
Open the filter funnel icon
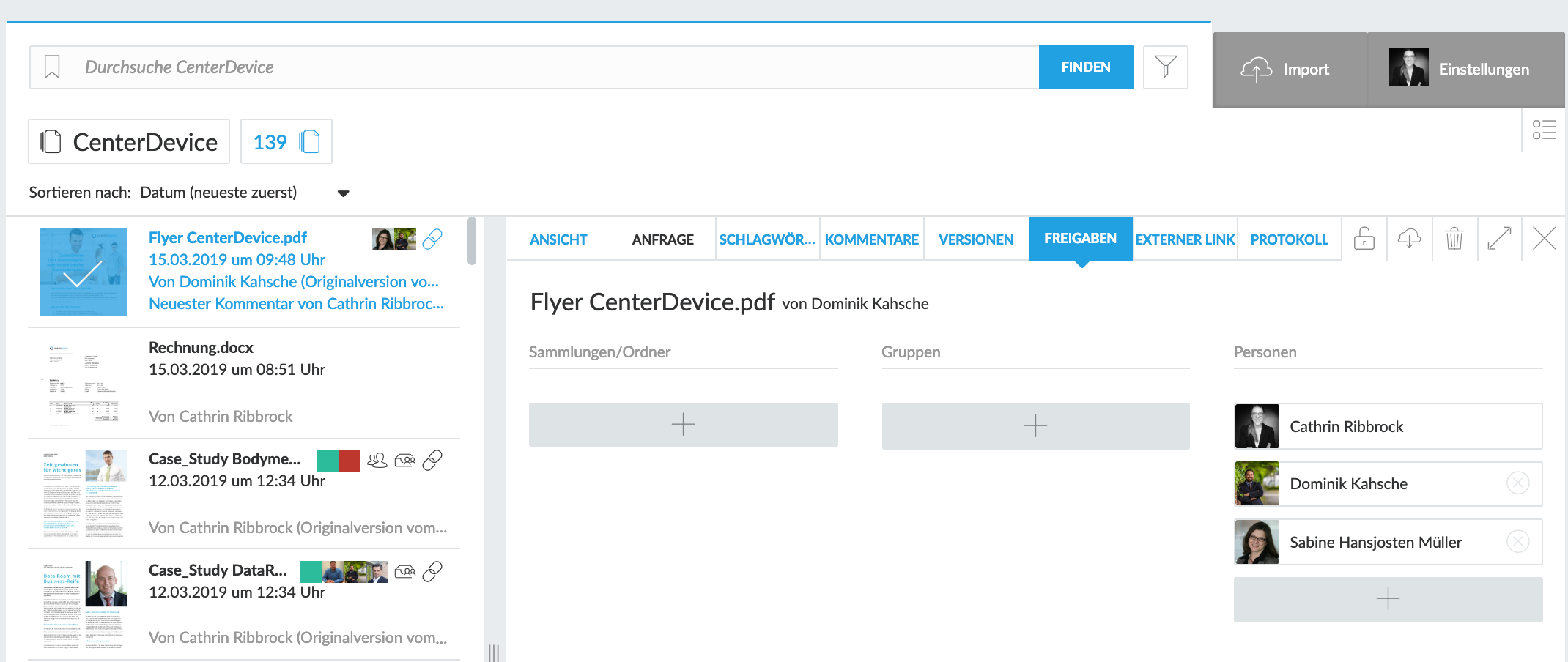(1165, 67)
